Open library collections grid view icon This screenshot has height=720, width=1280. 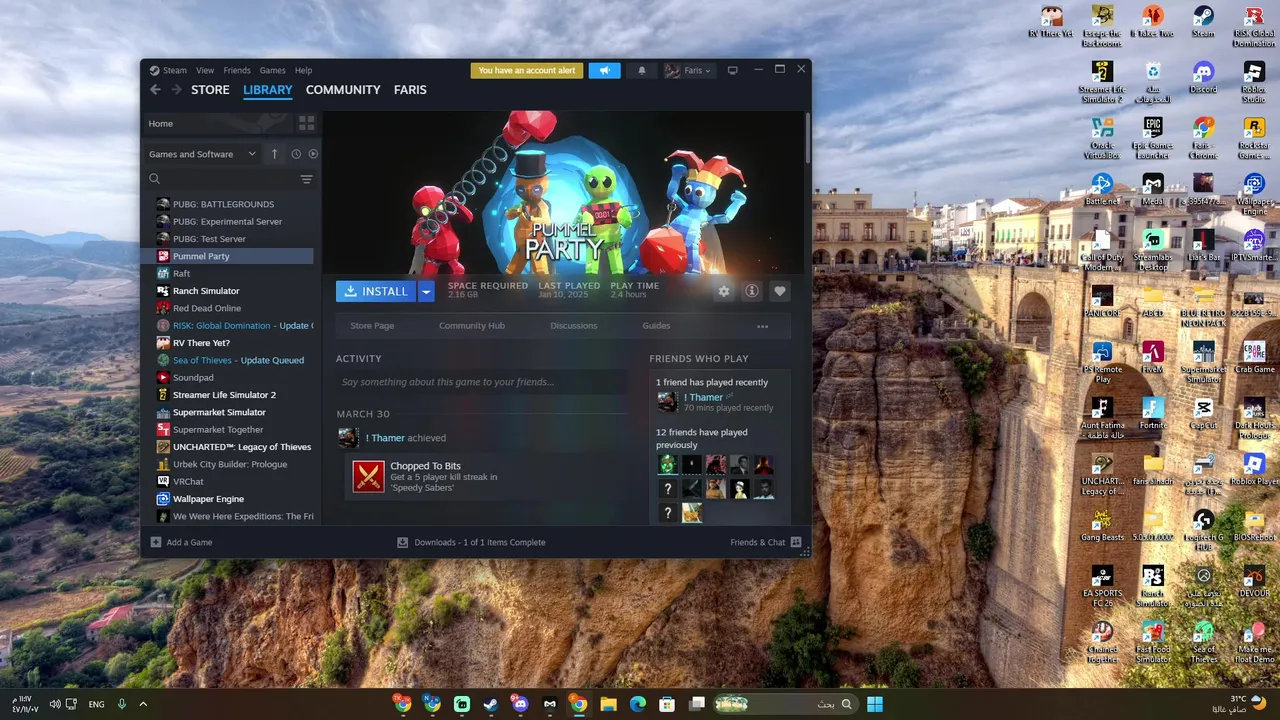[x=307, y=123]
